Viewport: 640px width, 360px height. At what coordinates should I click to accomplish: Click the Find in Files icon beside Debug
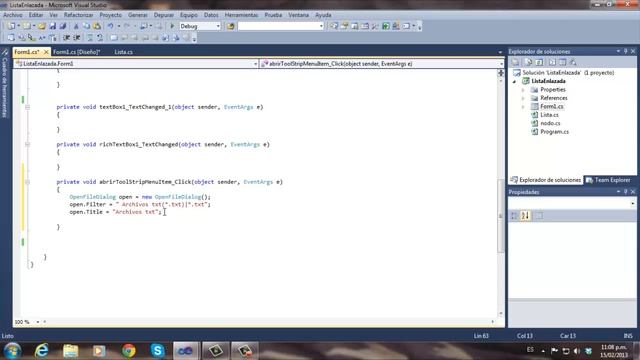pyautogui.click(x=231, y=26)
